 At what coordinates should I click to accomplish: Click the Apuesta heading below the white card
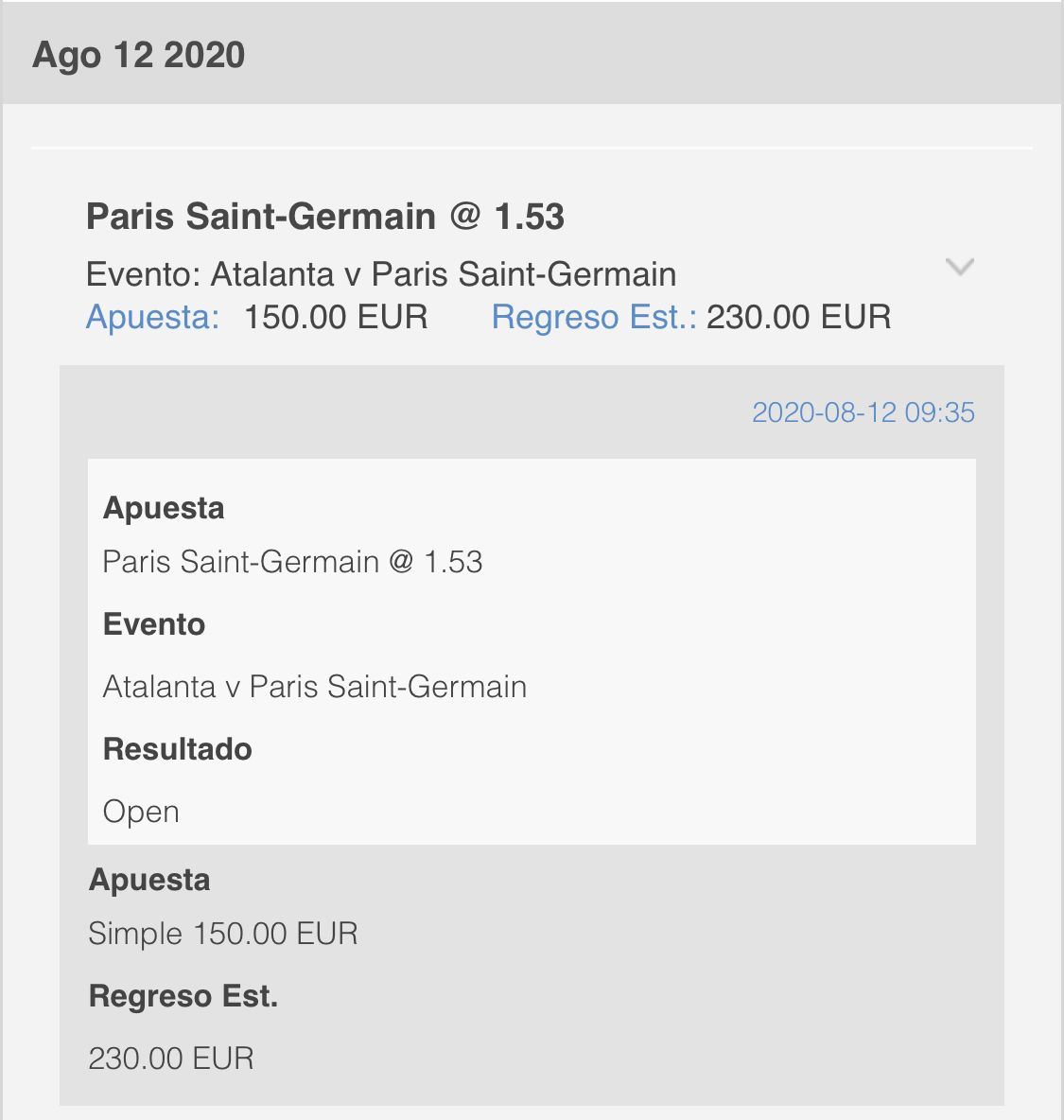click(149, 880)
